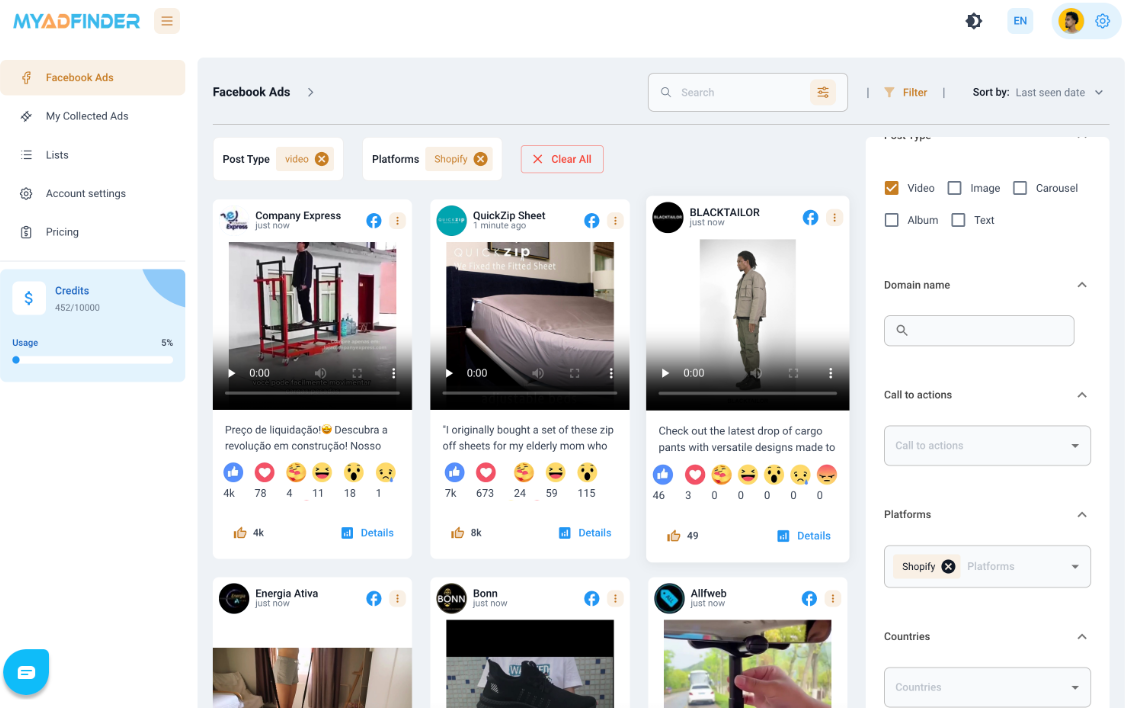Viewport: 1131px width, 708px height.
Task: Click Clear All filters button
Action: pyautogui.click(x=562, y=159)
